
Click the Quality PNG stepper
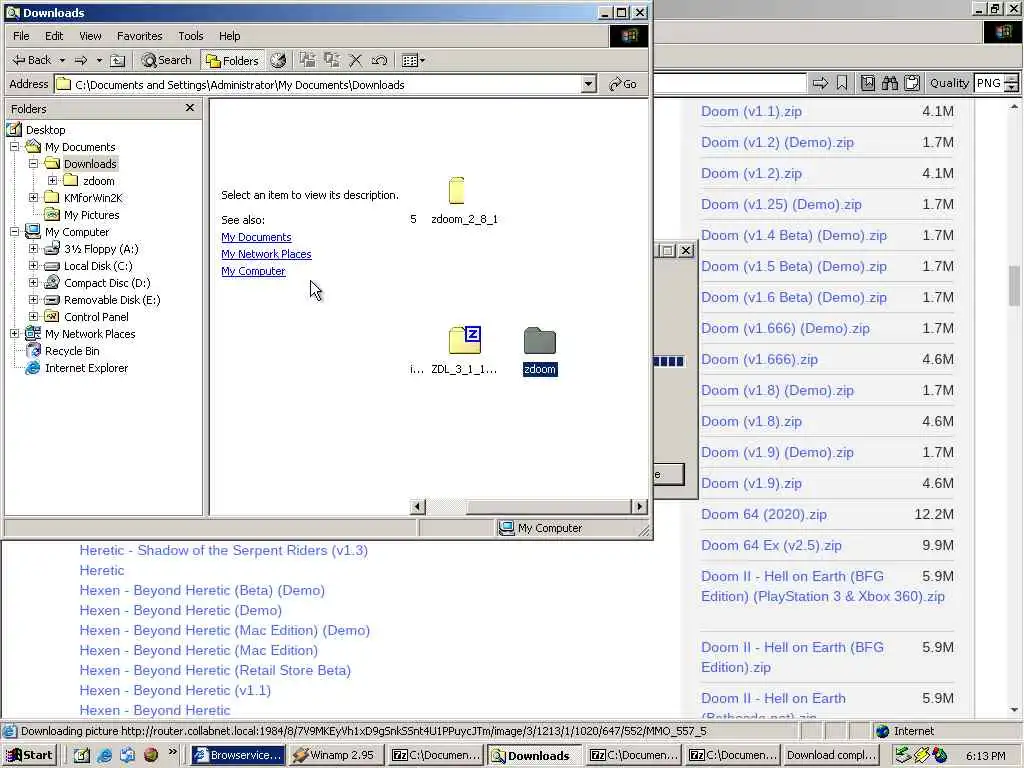click(1012, 83)
